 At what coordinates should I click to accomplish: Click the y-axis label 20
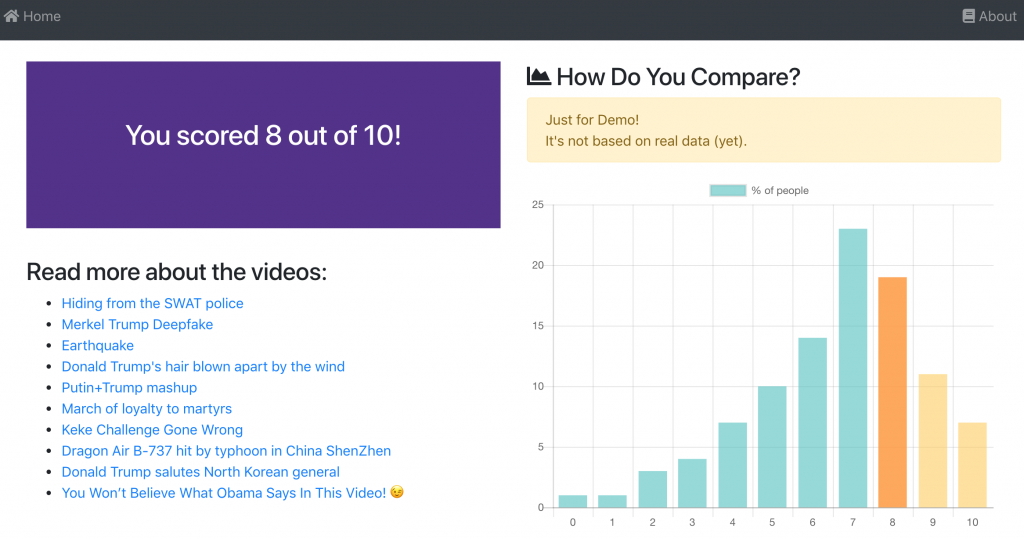click(x=537, y=265)
